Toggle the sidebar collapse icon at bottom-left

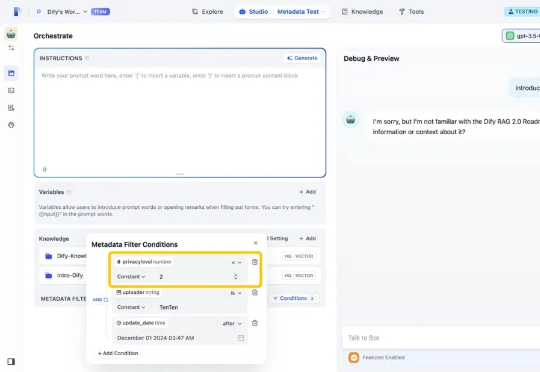[11, 361]
